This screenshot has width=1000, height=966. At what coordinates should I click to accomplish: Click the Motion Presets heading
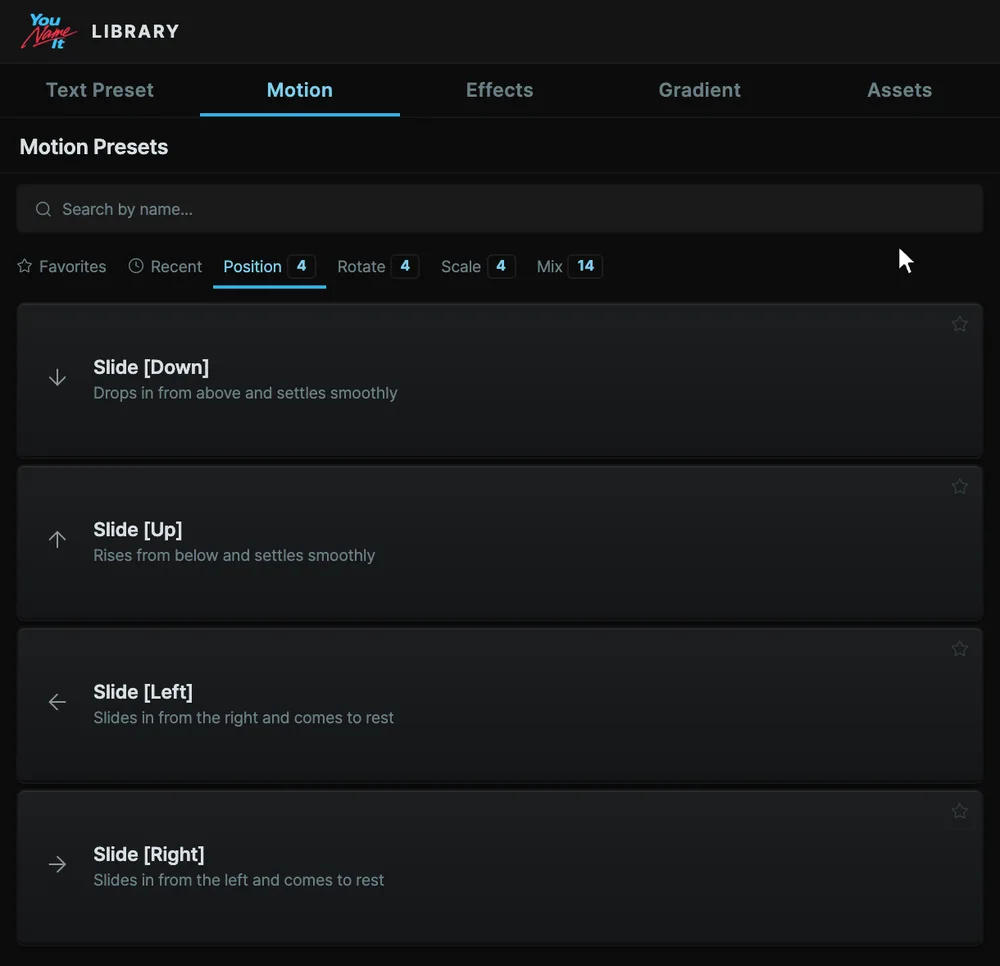(94, 147)
